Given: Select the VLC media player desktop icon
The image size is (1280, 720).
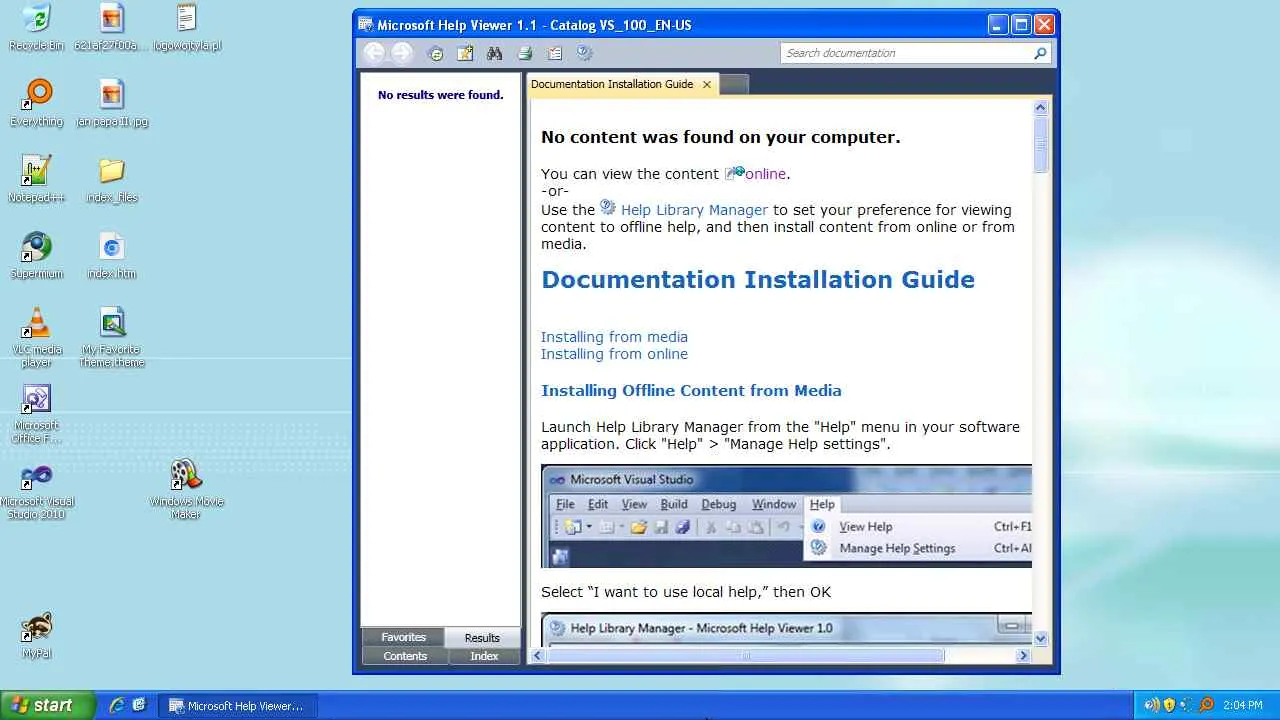Looking at the screenshot, I should (37, 338).
